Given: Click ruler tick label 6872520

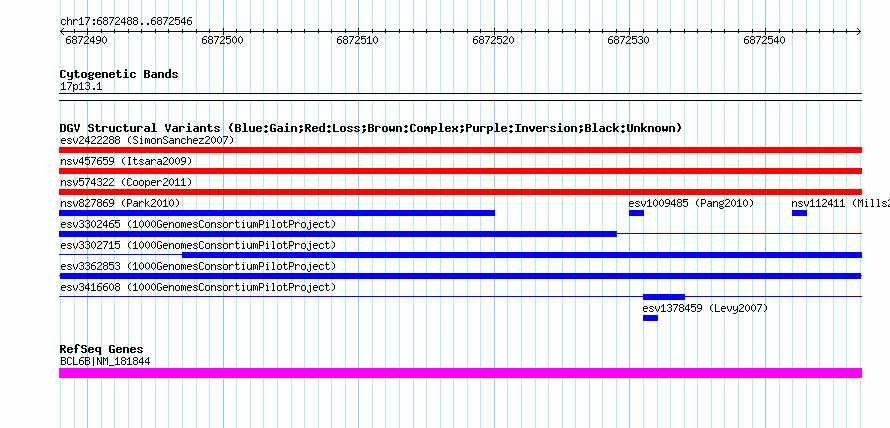Looking at the screenshot, I should pyautogui.click(x=493, y=40).
